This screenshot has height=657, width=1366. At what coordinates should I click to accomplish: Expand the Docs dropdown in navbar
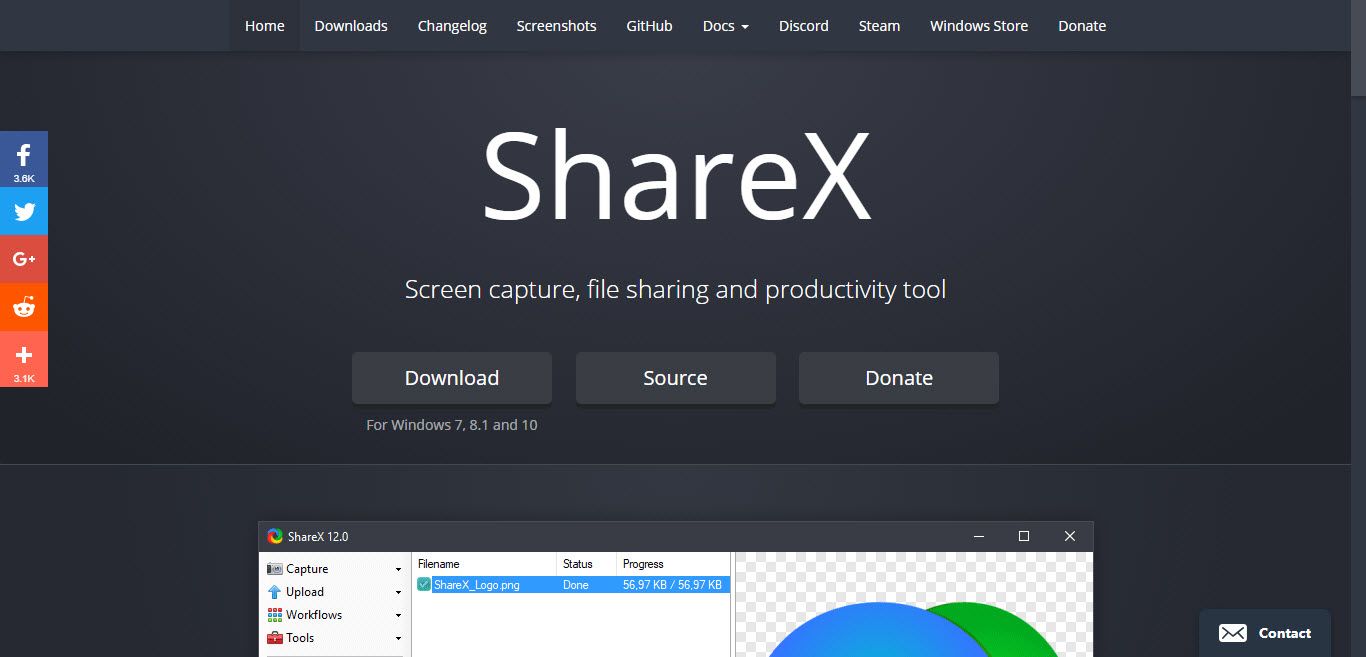[x=725, y=26]
